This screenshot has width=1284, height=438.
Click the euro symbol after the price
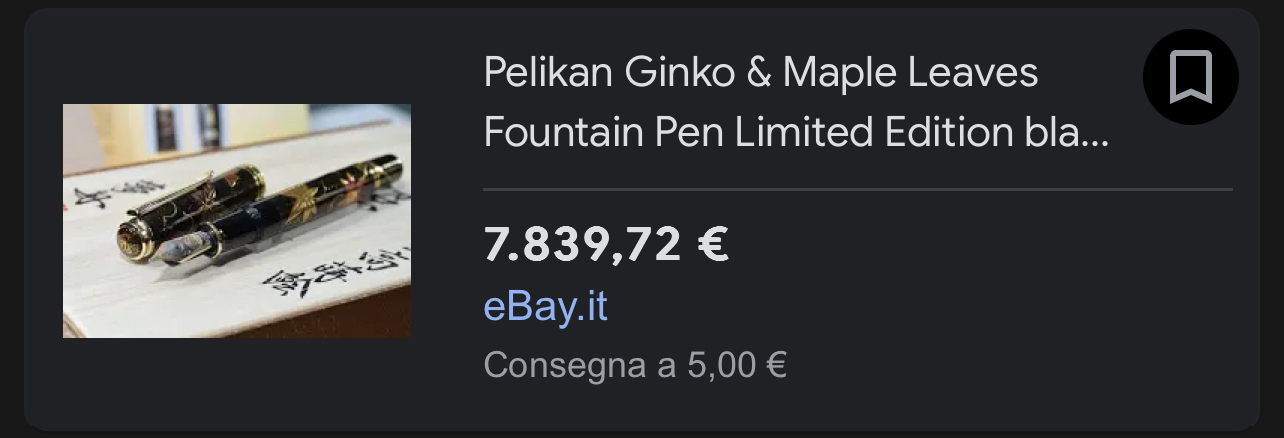711,244
